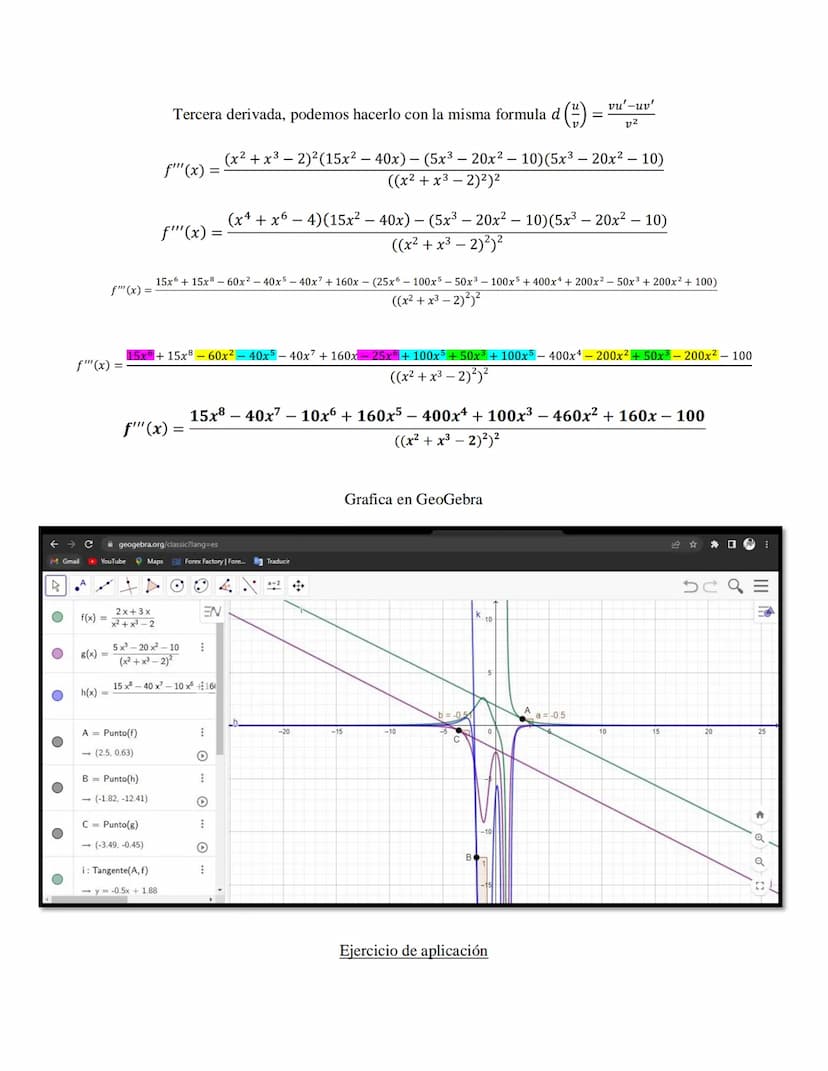Reload the geogebra.org page
Image resolution: width=828 pixels, height=1071 pixels.
88,544
